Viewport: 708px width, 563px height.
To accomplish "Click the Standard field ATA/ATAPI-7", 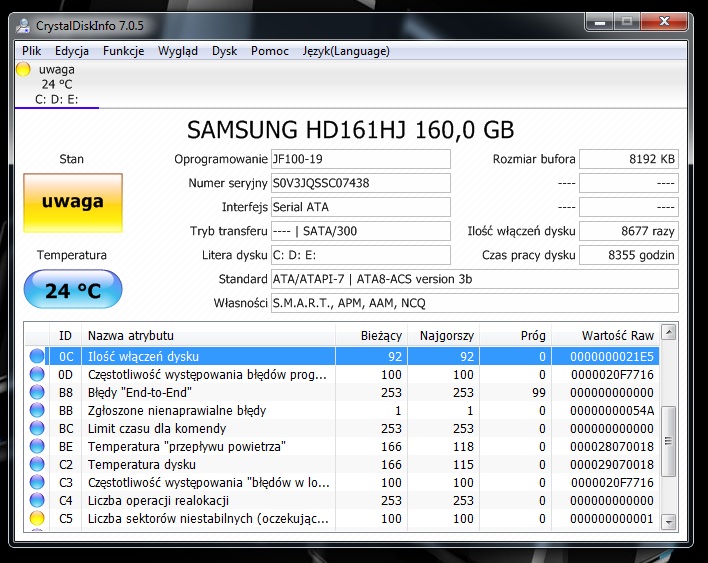I will point(475,279).
